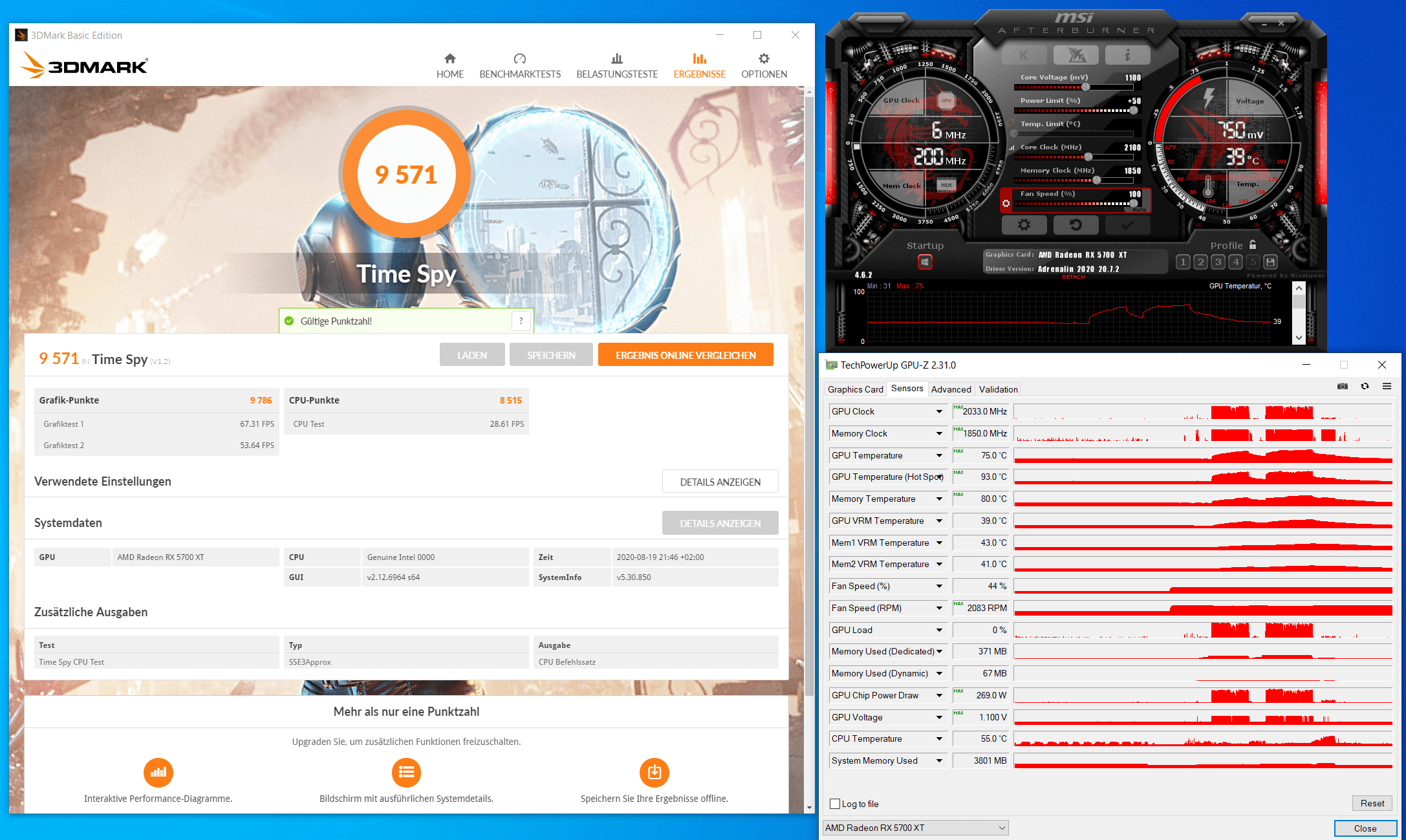This screenshot has width=1406, height=840.
Task: Open the GPU Clock sensor dropdown in GPU-Z
Action: tap(939, 412)
